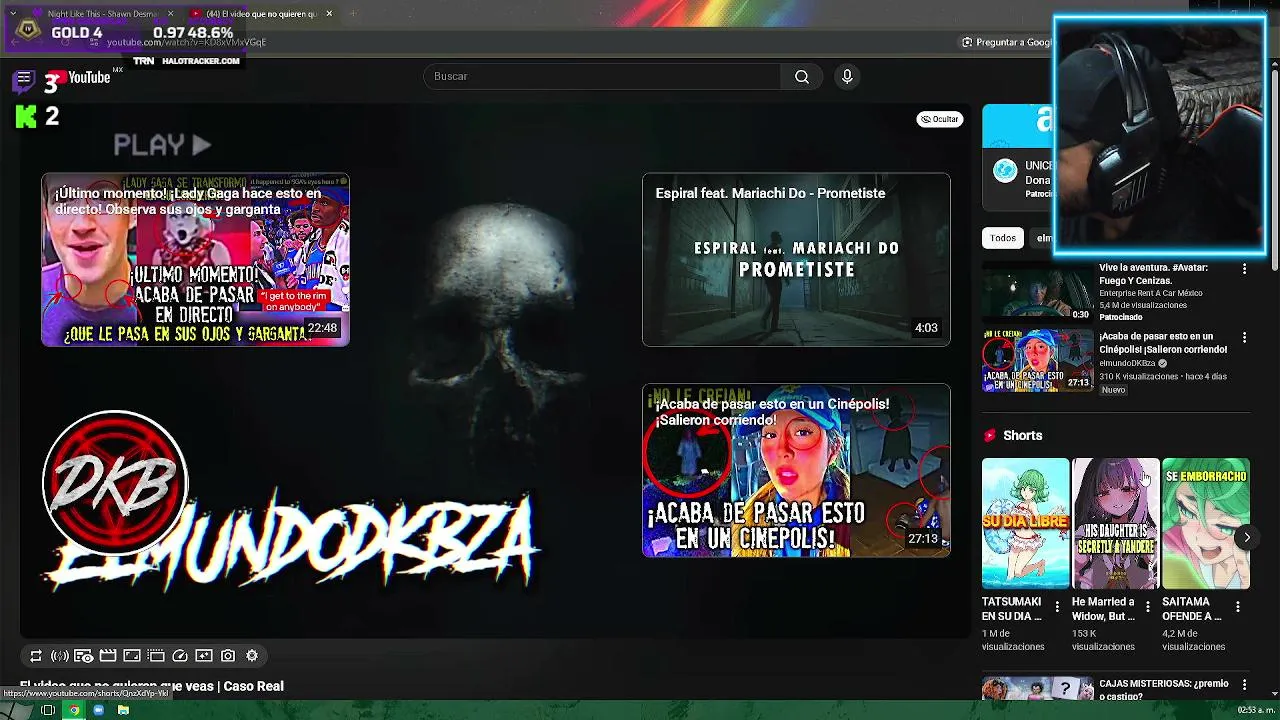Open the Espiral feat. Mariachi Do end card

796,260
